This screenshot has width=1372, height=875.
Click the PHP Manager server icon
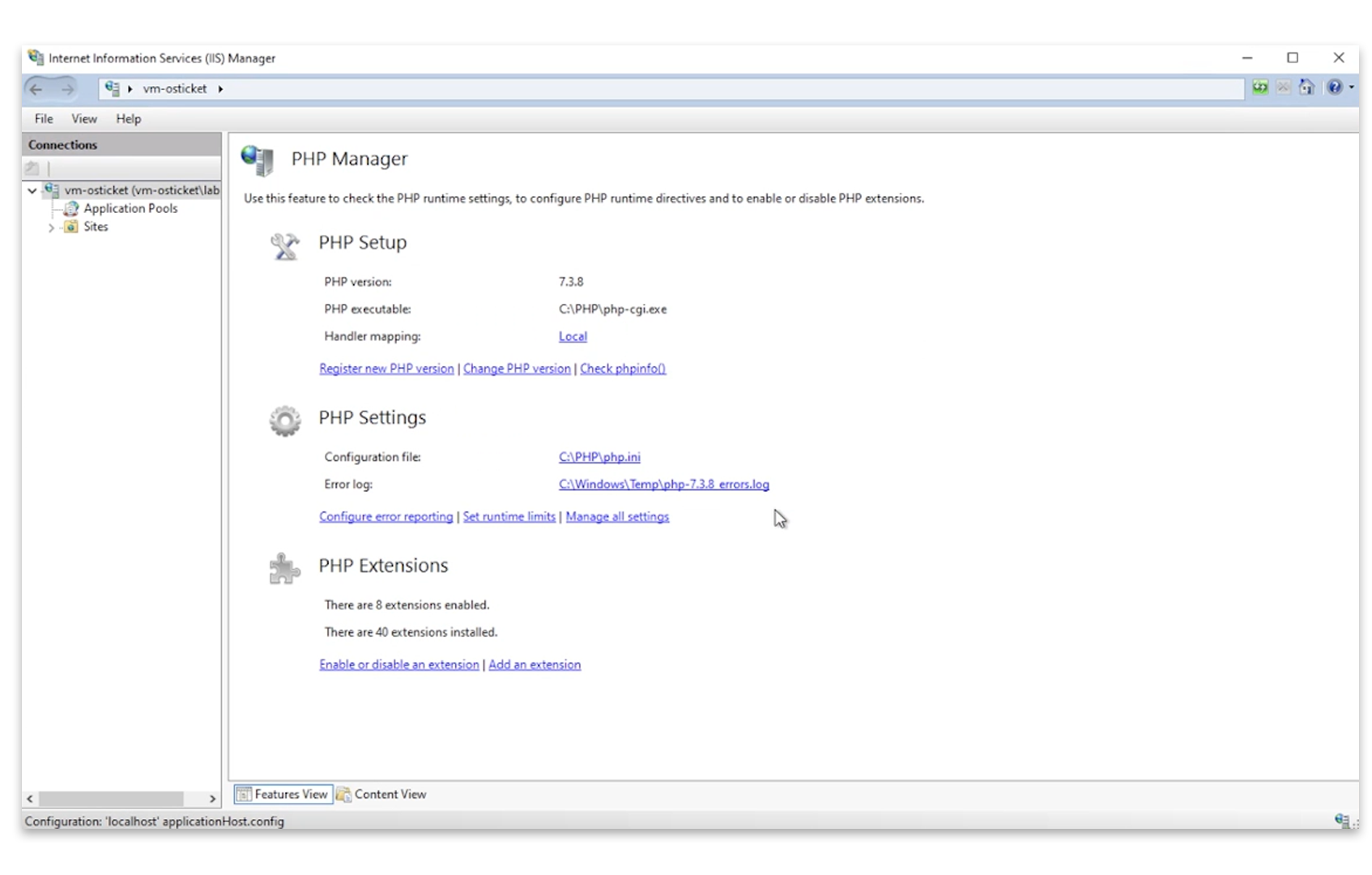[258, 160]
